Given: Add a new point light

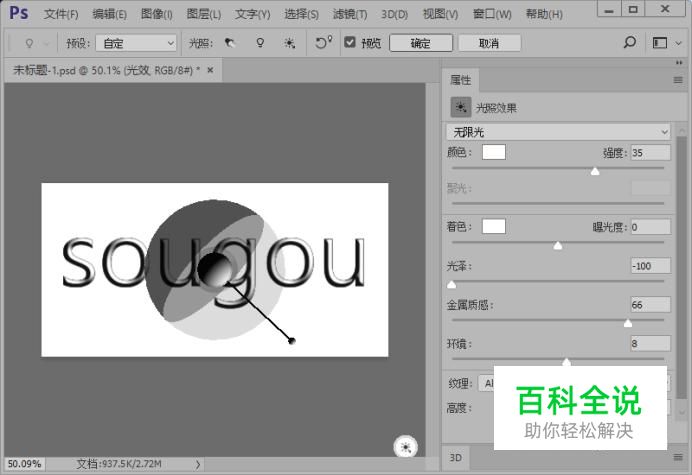Looking at the screenshot, I should 260,43.
